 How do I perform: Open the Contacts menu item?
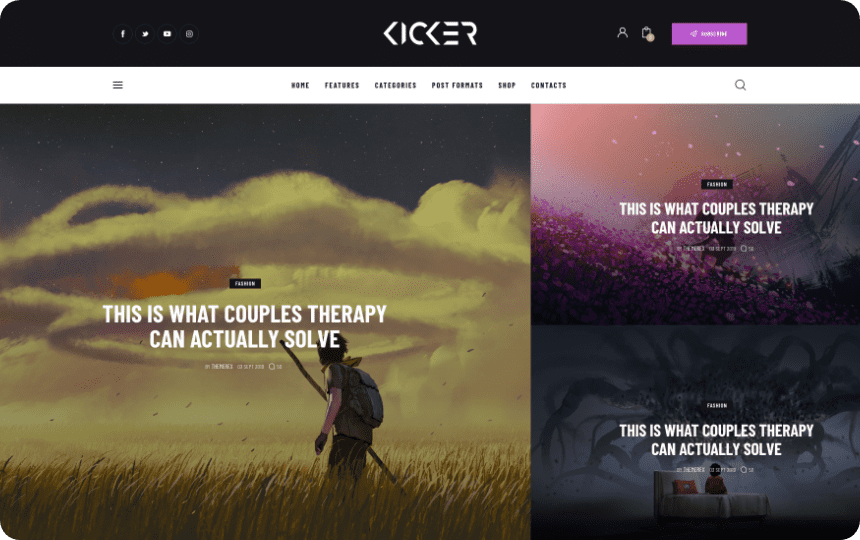(x=548, y=86)
